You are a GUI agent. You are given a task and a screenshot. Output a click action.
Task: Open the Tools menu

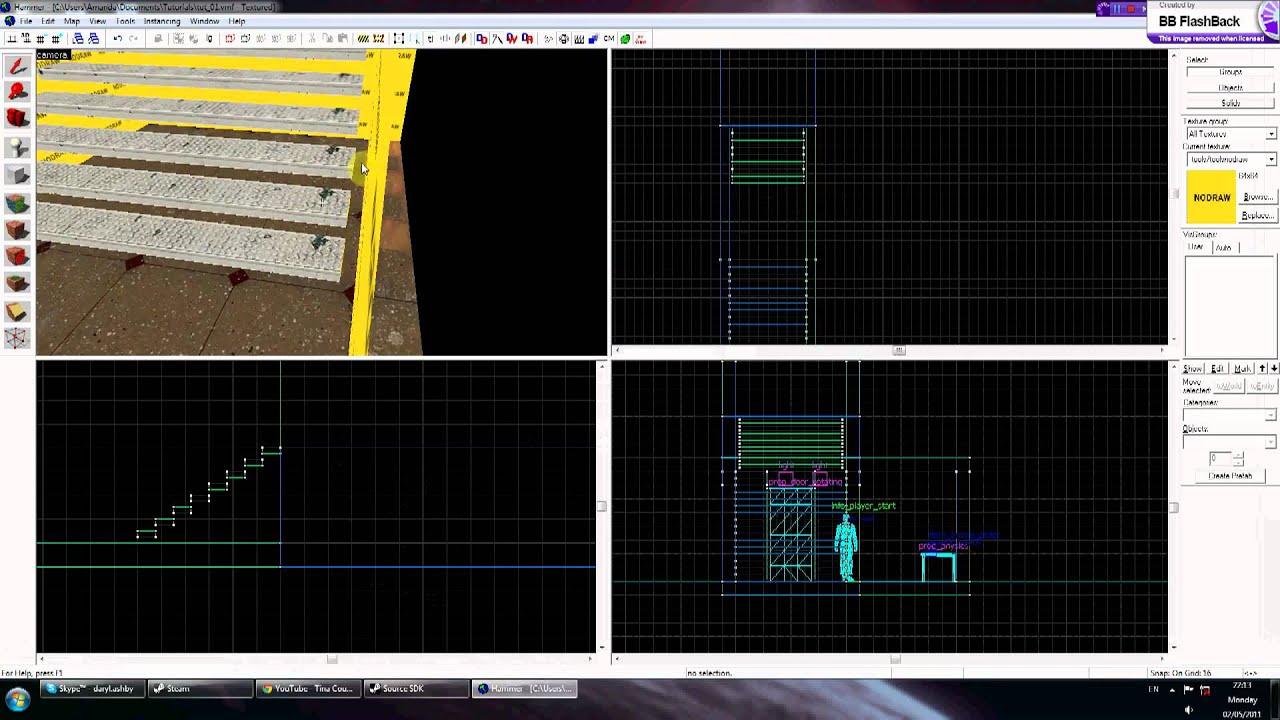pyautogui.click(x=125, y=21)
